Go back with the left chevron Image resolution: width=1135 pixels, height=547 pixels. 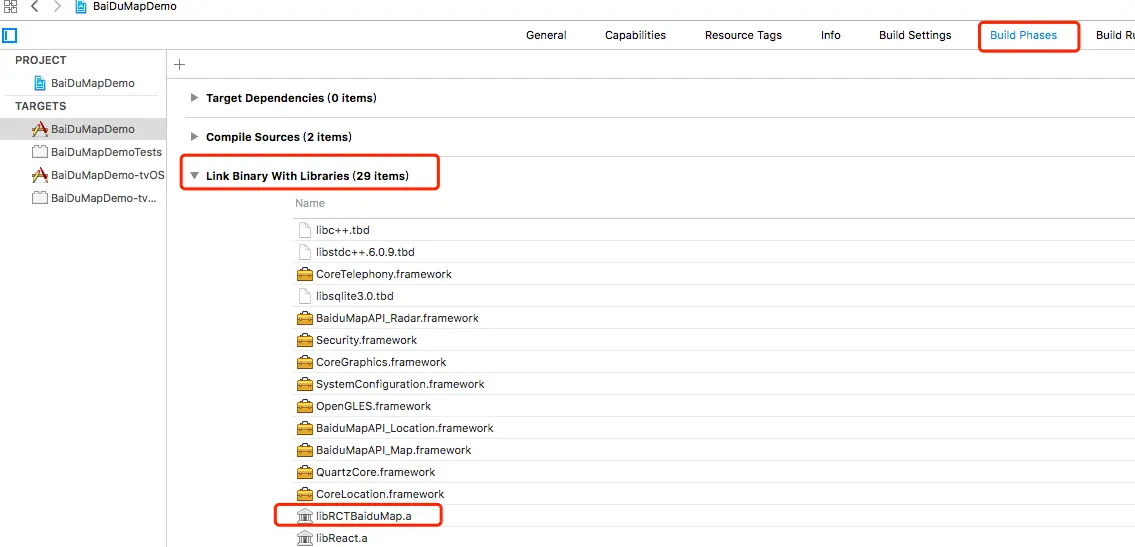(x=34, y=7)
